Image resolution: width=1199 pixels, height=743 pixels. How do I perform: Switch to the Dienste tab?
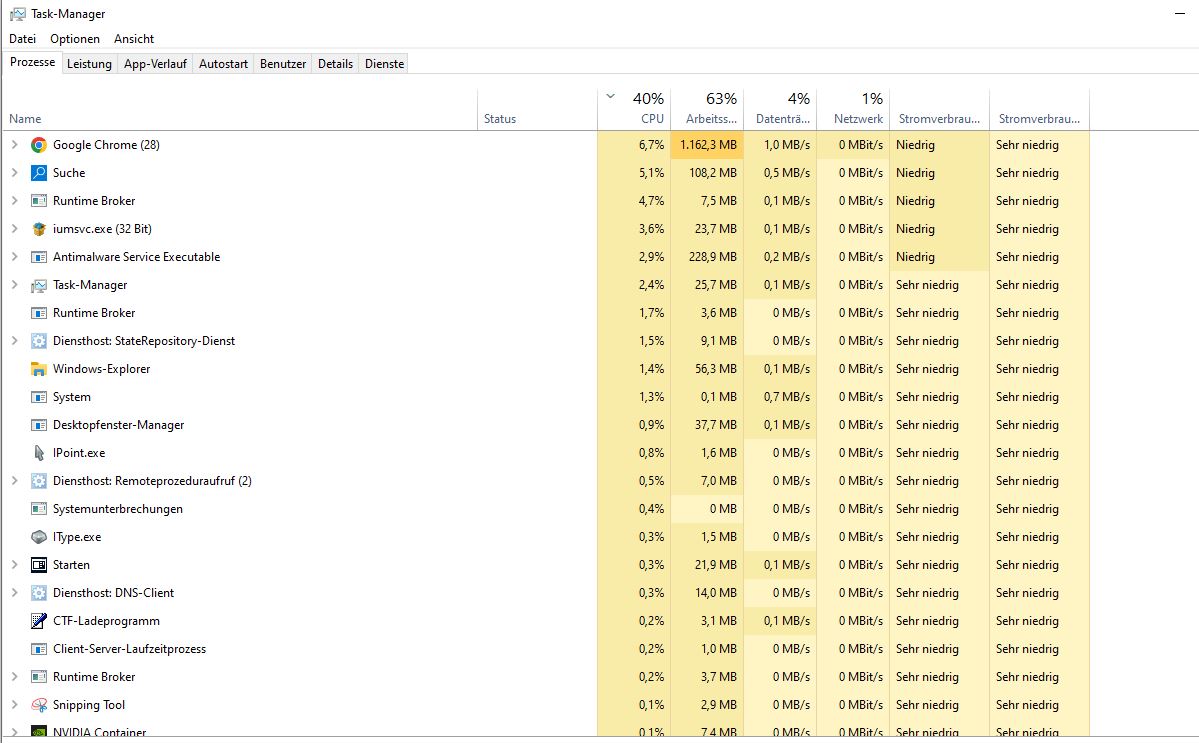point(385,63)
